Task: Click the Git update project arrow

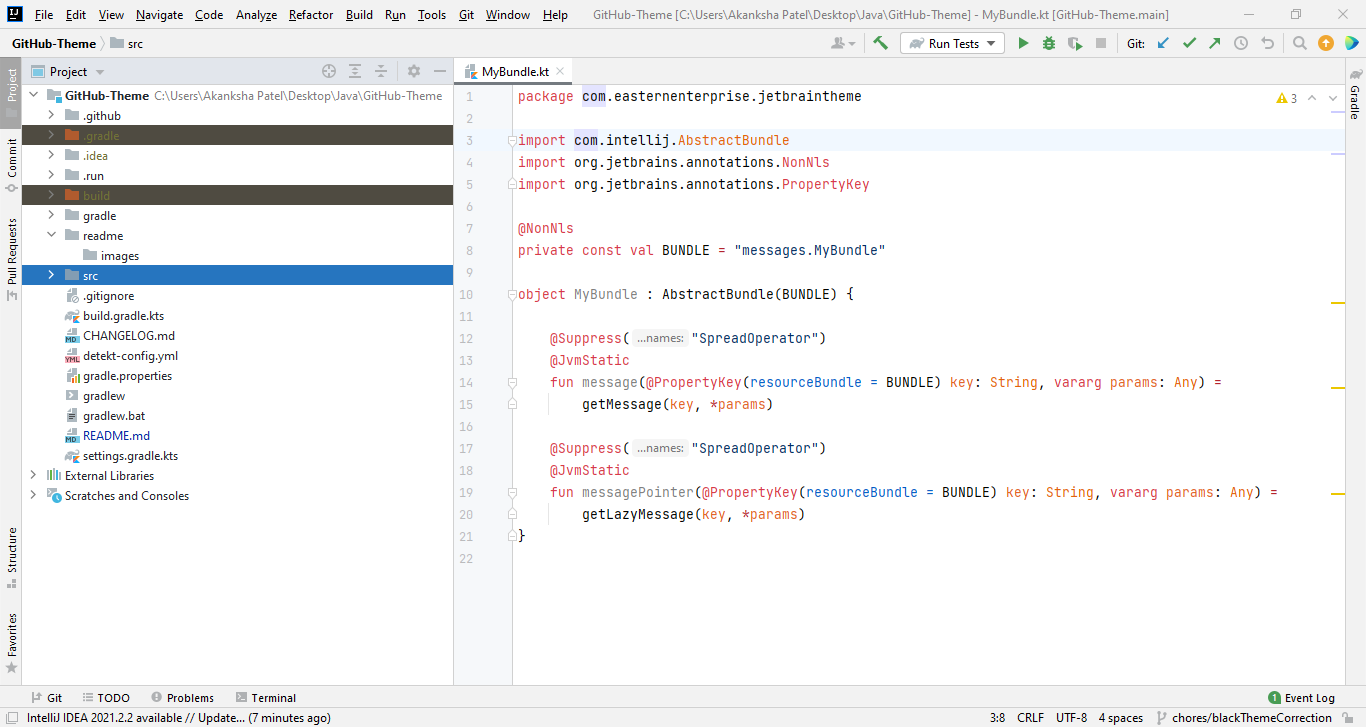Action: [x=1163, y=43]
